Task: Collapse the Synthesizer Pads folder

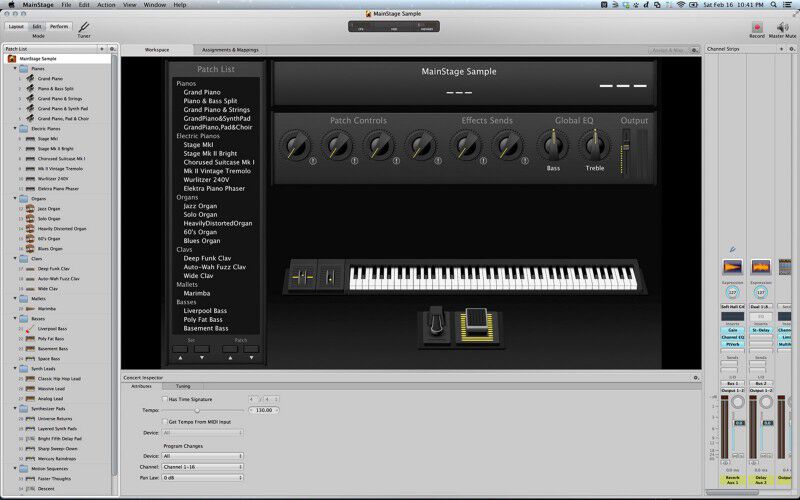Action: [15, 409]
